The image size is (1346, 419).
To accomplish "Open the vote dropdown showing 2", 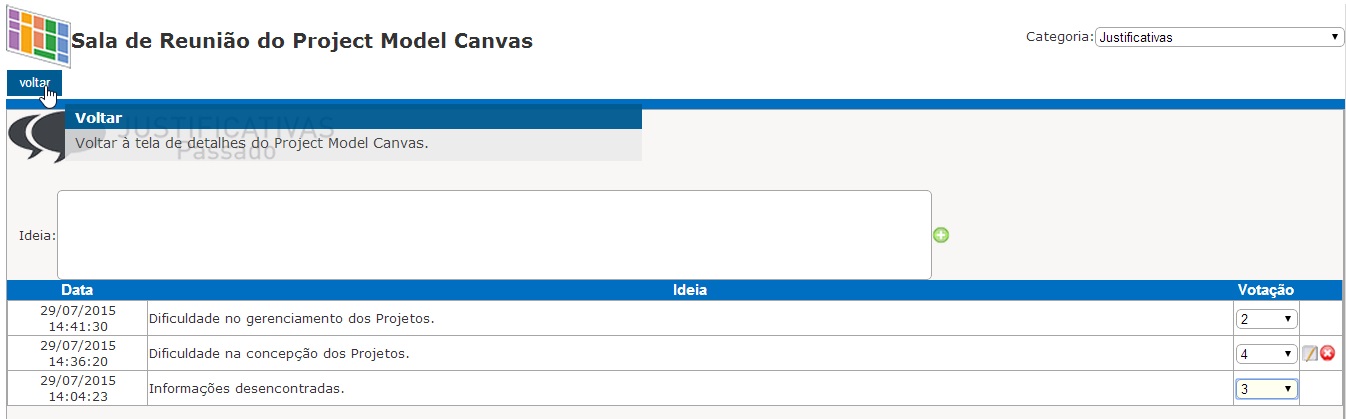I will 1267,319.
